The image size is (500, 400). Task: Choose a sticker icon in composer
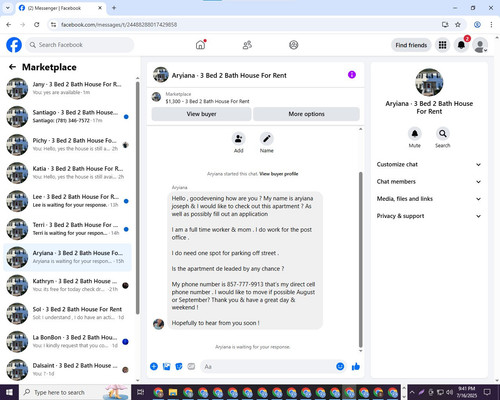[x=179, y=367]
